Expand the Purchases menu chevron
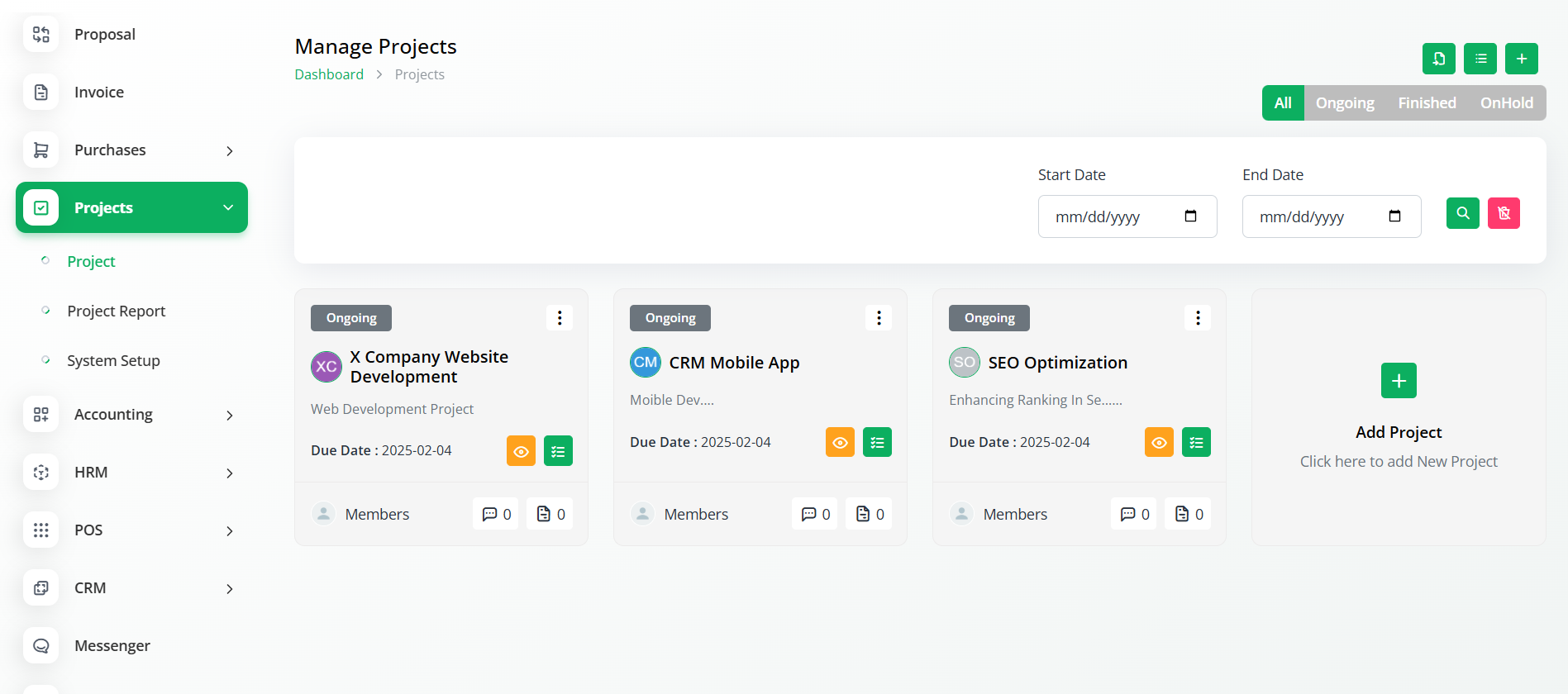This screenshot has height=694, width=1568. point(230,150)
